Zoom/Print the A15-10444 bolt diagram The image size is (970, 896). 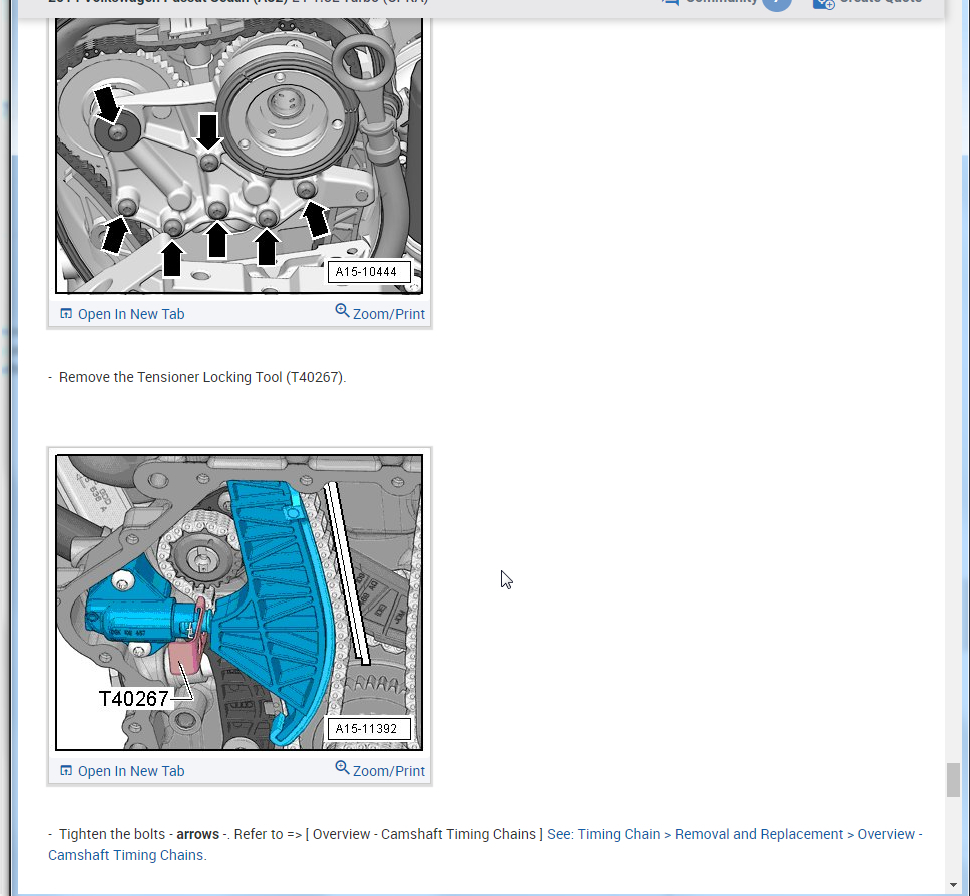click(380, 312)
